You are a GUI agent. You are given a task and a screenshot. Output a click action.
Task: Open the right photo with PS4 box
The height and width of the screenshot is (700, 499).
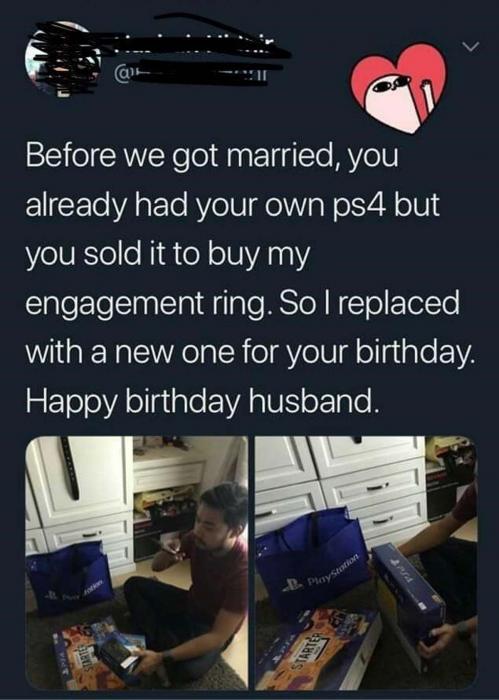pos(366,563)
